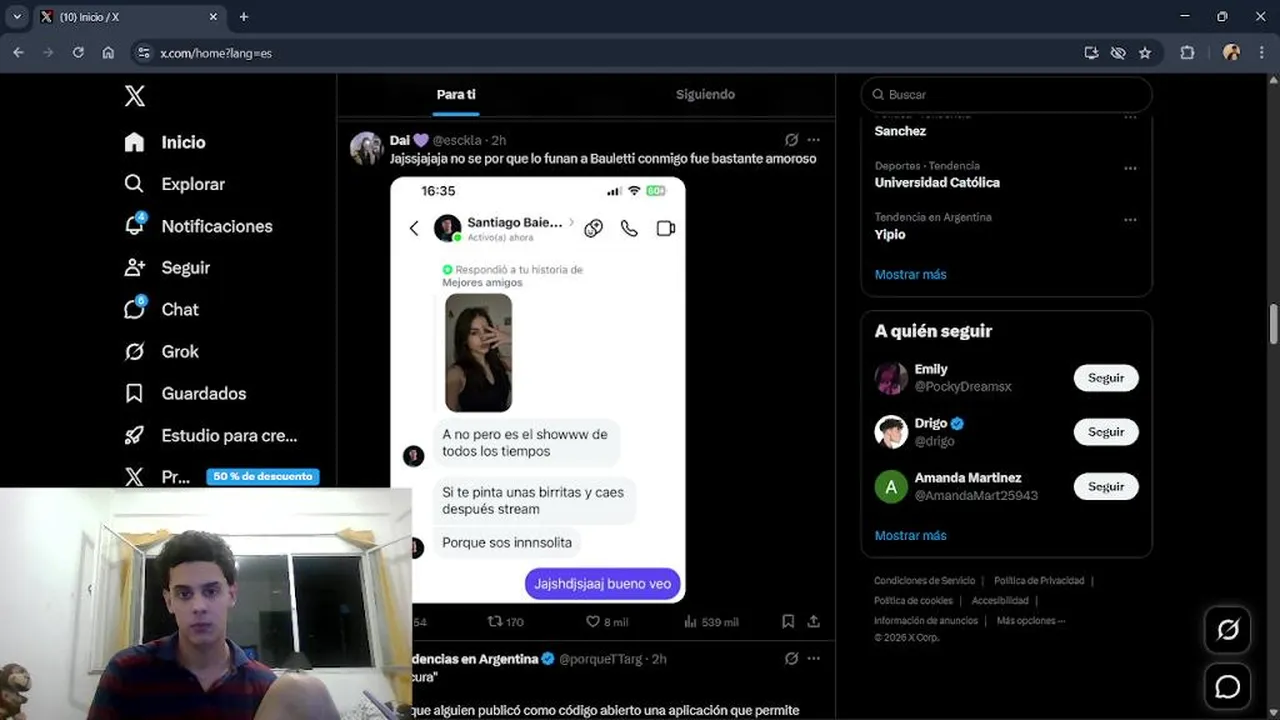Click eye-off tracking icon in address bar
This screenshot has height=720, width=1280.
1118,53
